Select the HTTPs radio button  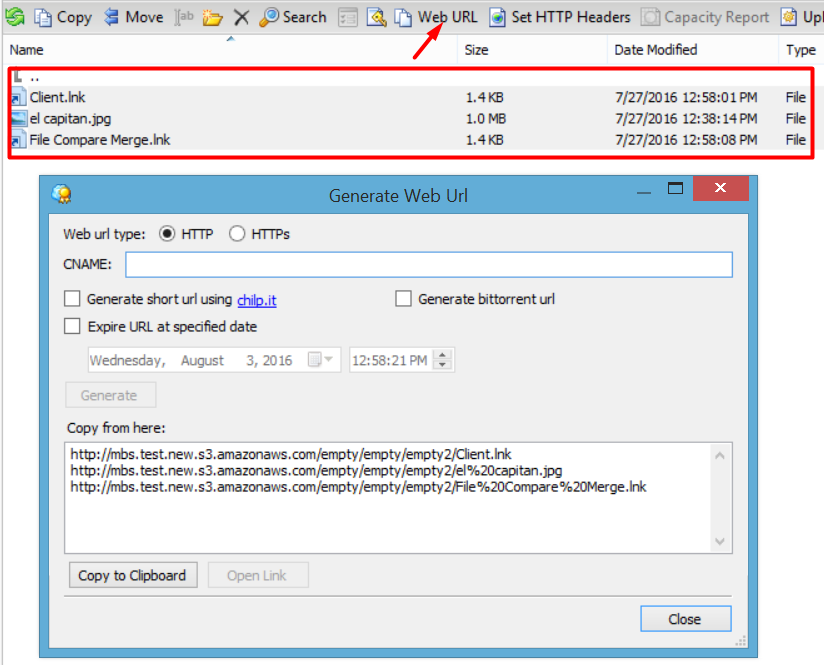pyautogui.click(x=237, y=234)
